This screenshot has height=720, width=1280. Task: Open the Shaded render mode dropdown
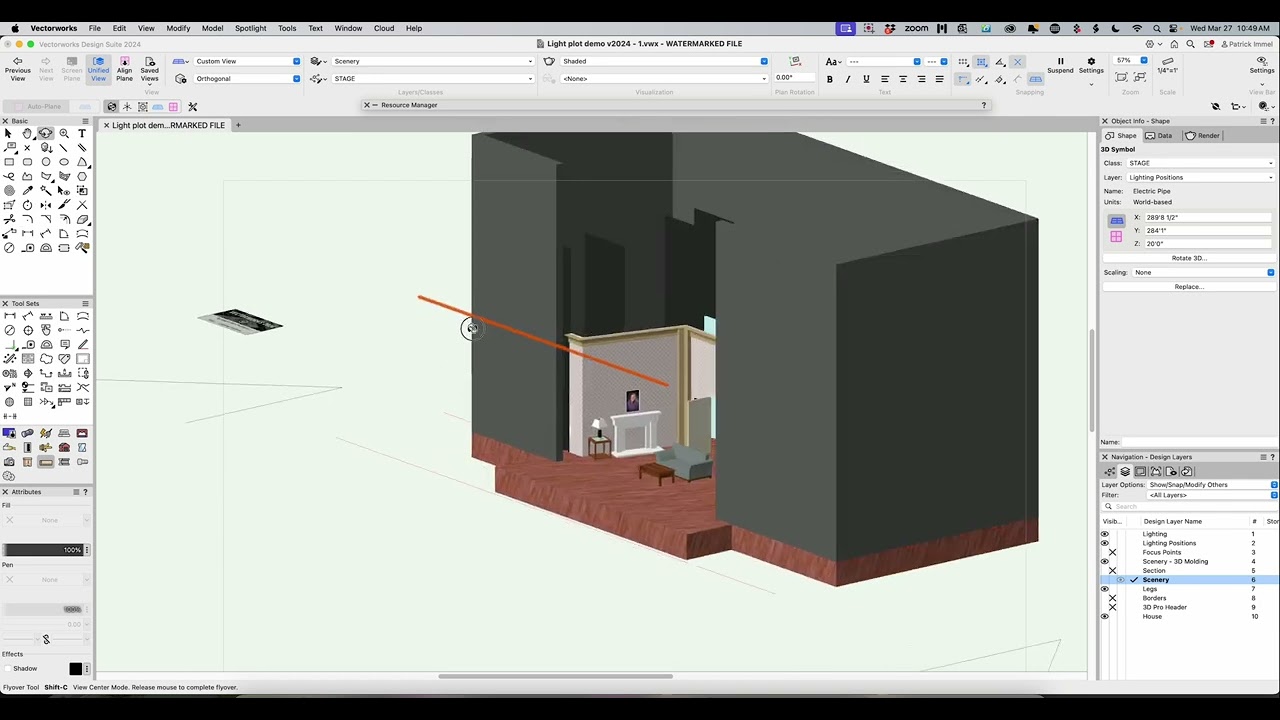[665, 61]
